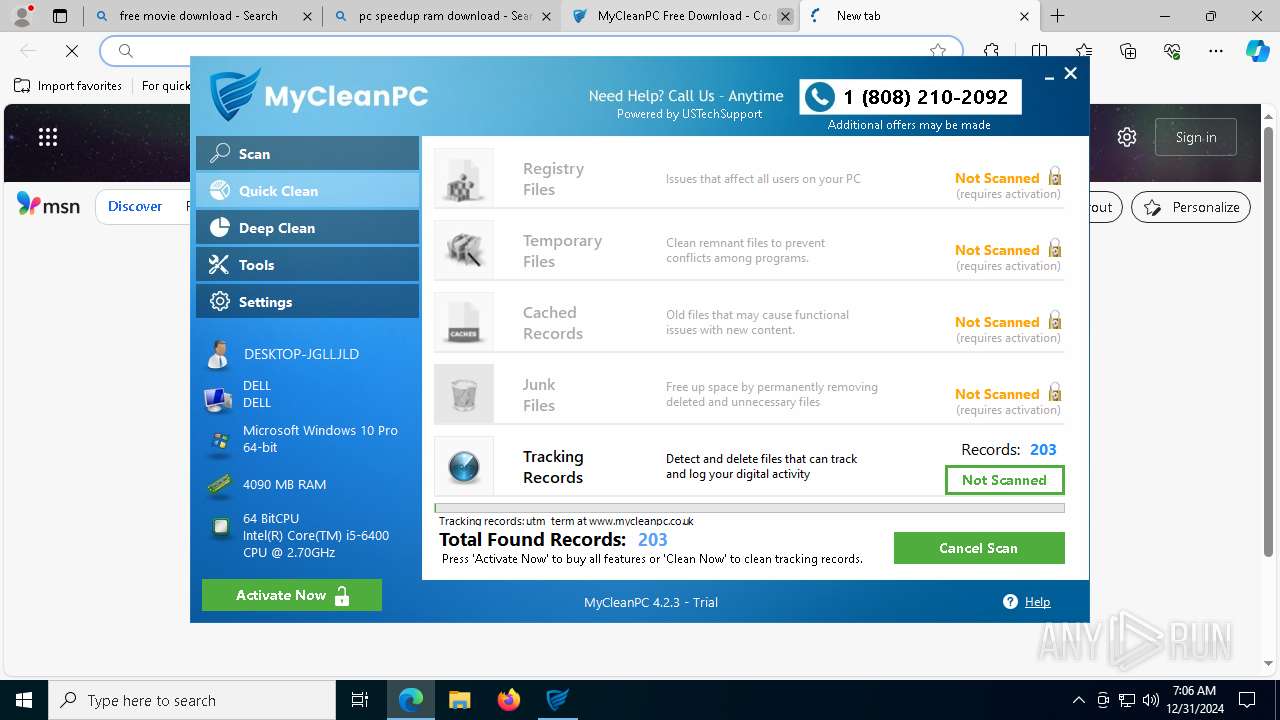Click the favorites star in address bar
The height and width of the screenshot is (720, 1280).
pos(937,51)
